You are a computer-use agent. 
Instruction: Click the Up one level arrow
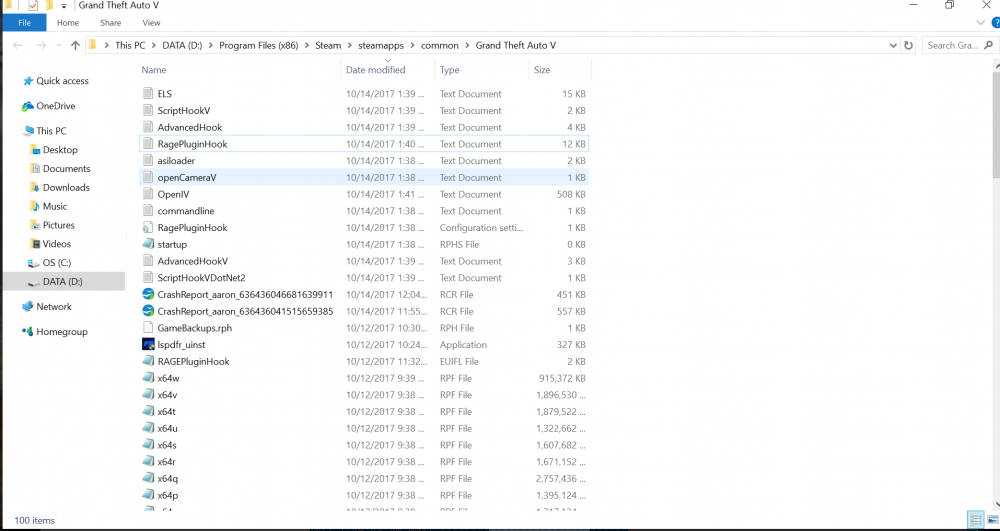pos(75,45)
